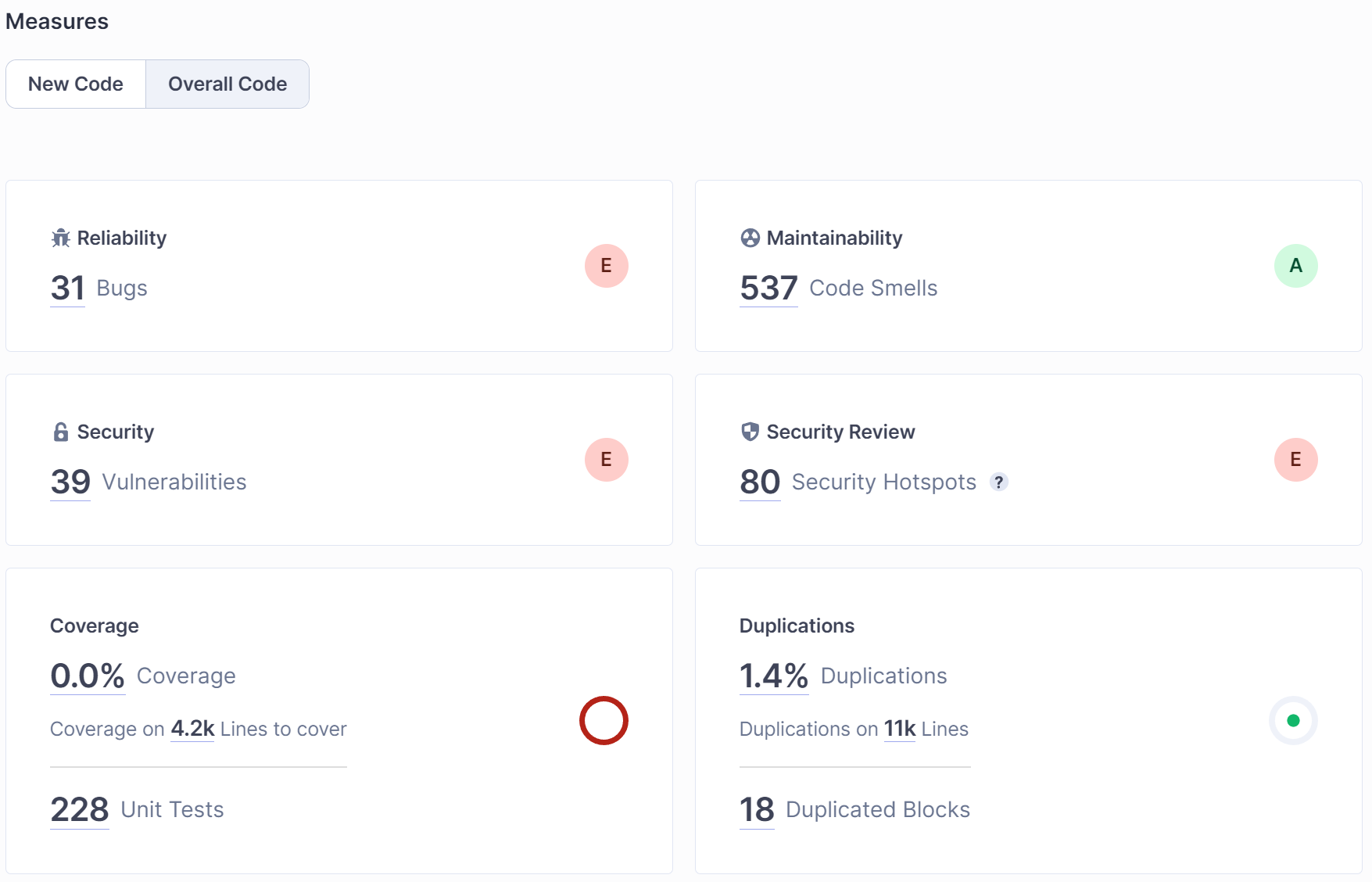Screen dimensions: 1372x882
Task: Click the Coverage card heading
Action: (95, 626)
